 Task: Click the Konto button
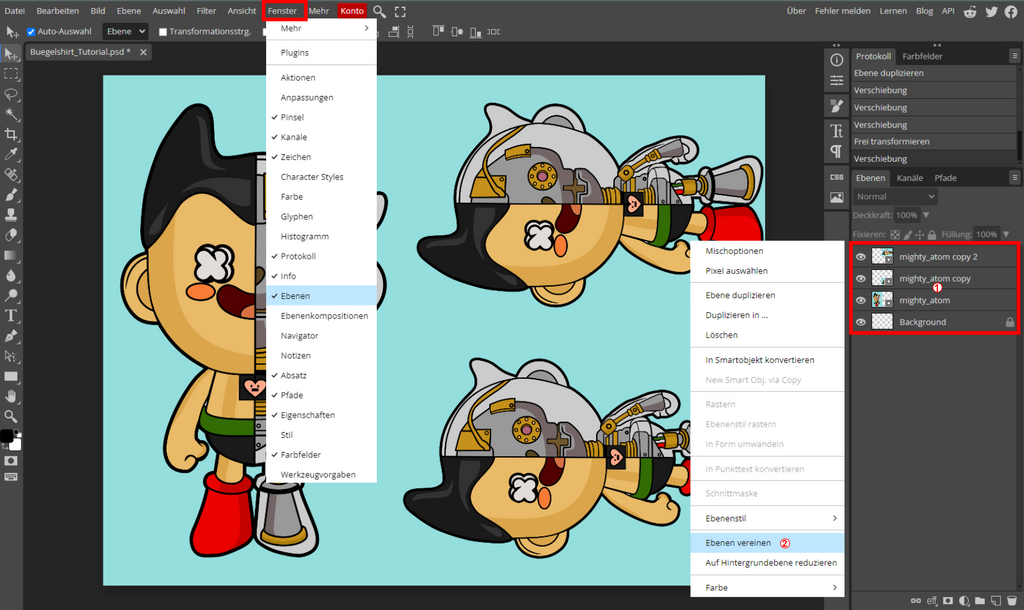pos(352,11)
